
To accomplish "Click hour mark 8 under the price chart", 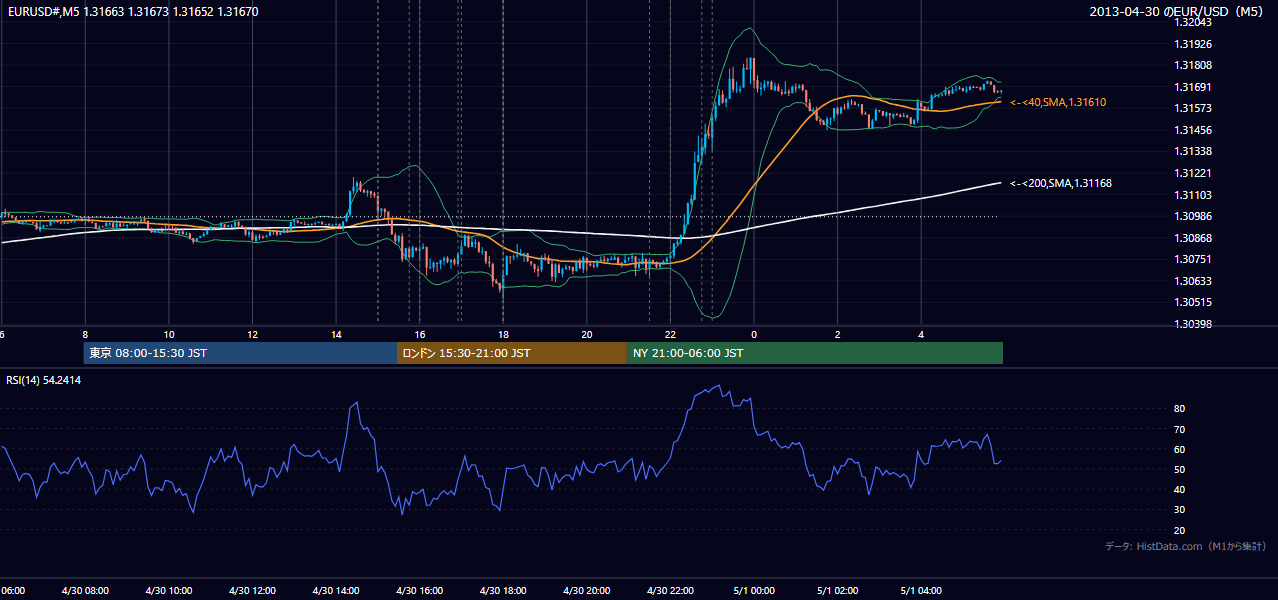I will point(85,334).
